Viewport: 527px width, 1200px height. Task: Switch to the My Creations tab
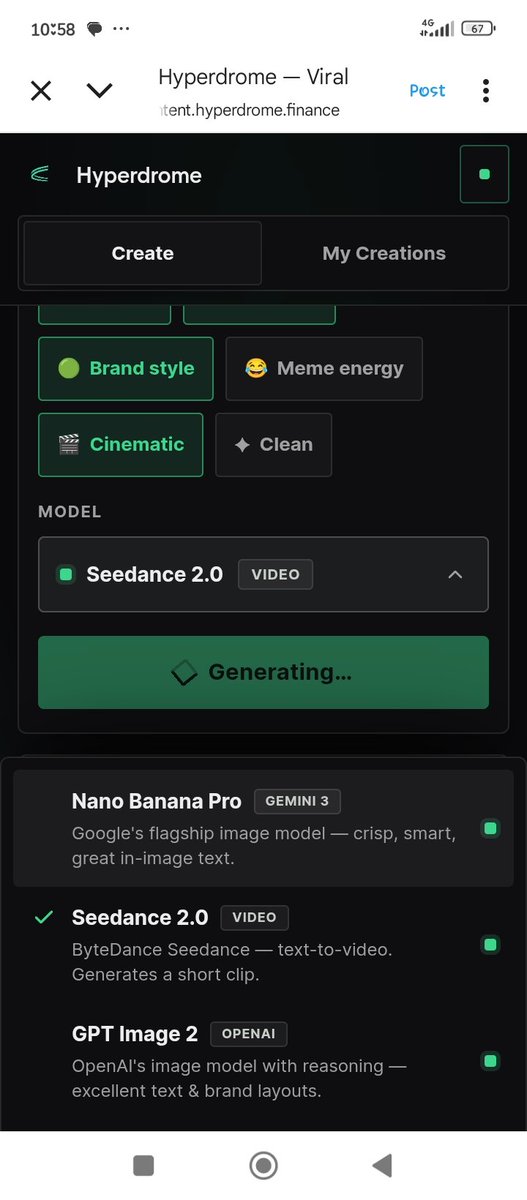(x=384, y=253)
